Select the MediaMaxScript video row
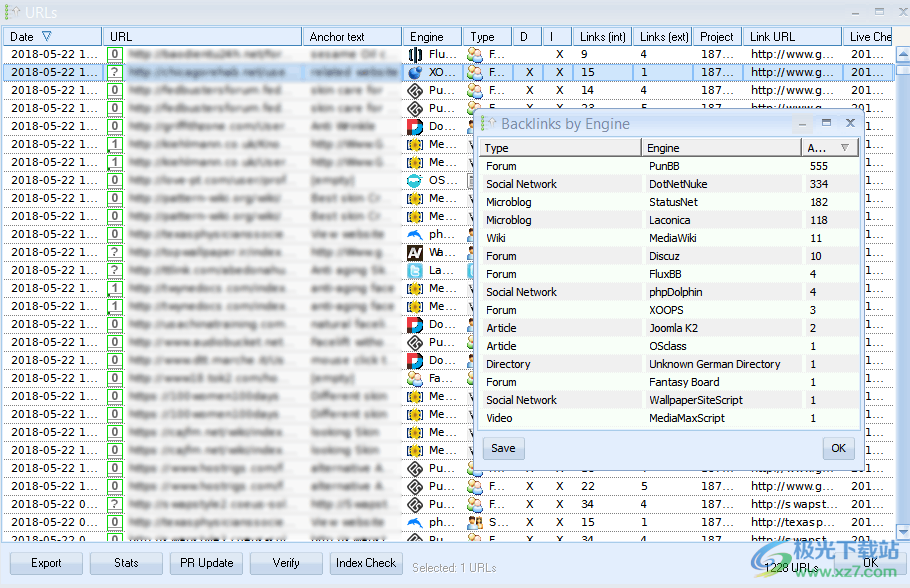910x588 pixels. [x=670, y=419]
